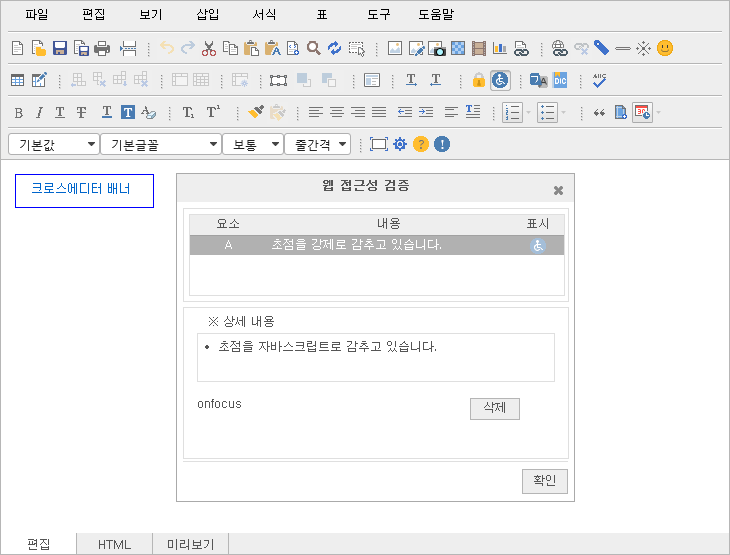
Task: Open the 서식 menu
Action: (264, 14)
